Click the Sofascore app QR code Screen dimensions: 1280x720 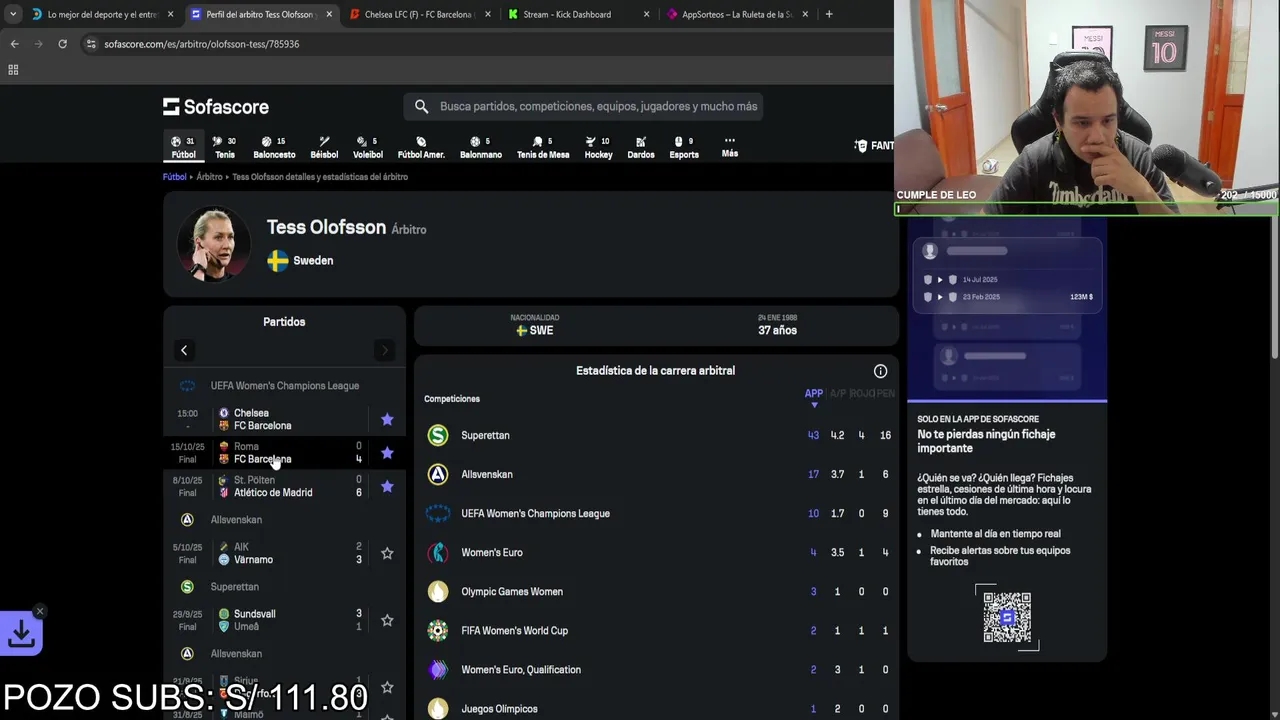(x=1007, y=617)
